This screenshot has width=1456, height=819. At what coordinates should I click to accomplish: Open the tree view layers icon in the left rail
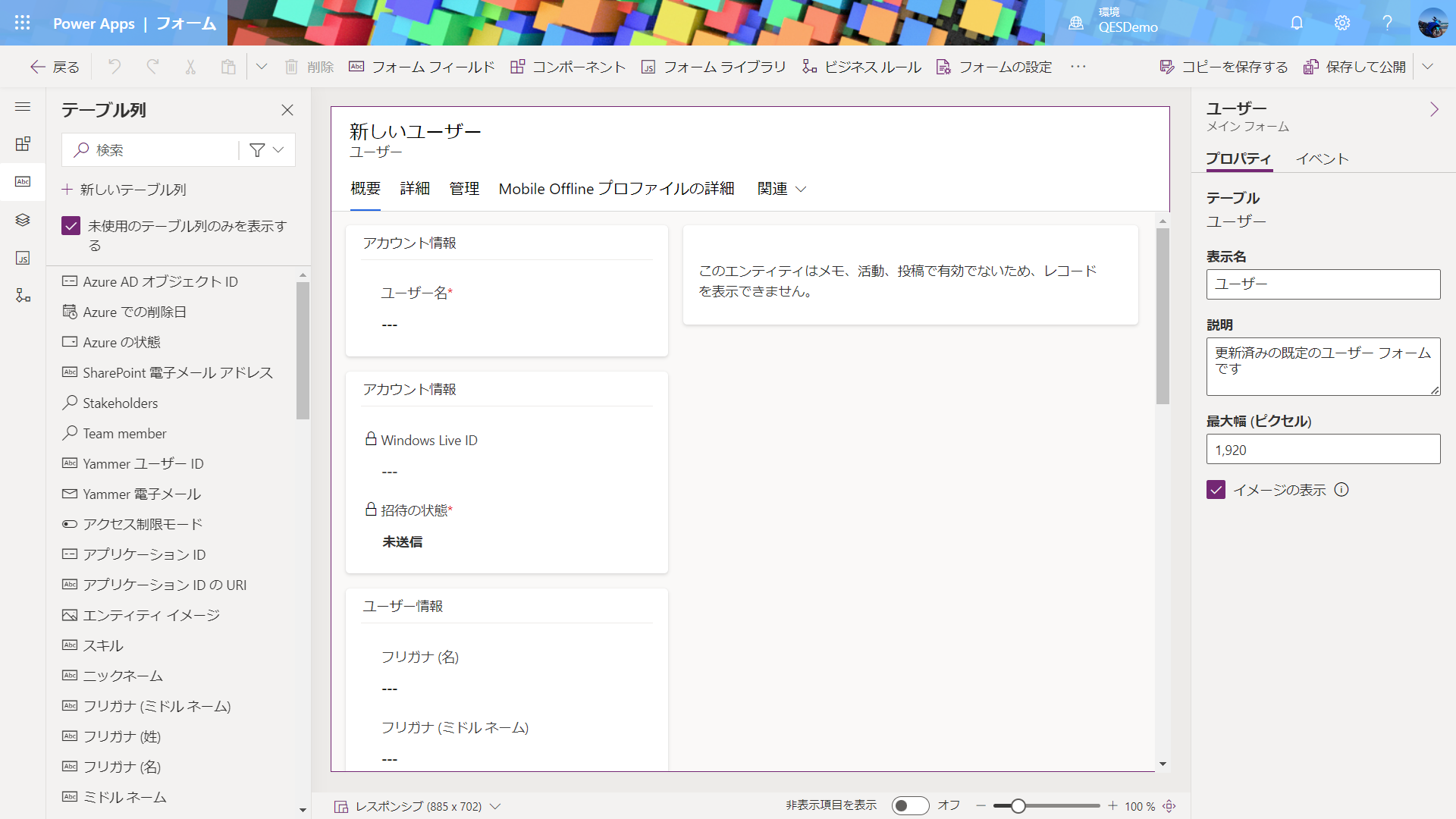[23, 220]
